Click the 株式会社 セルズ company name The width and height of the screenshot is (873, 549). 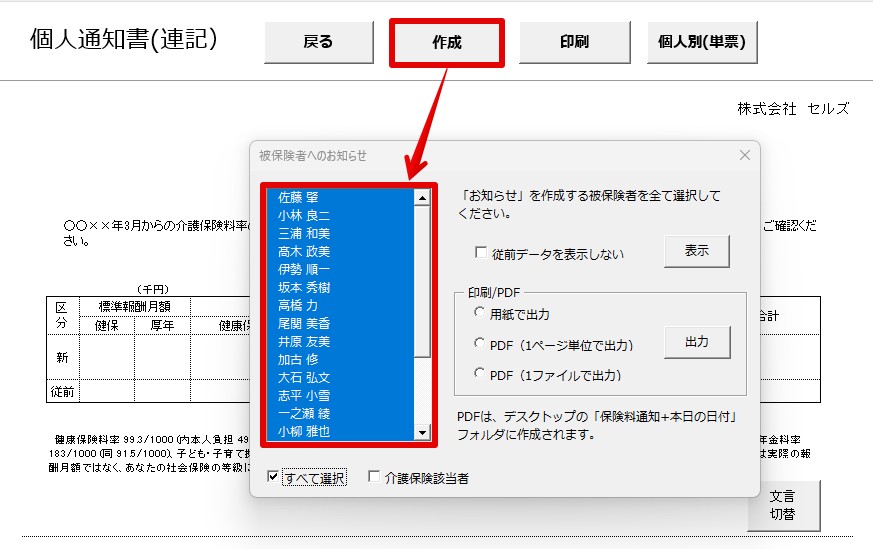[x=793, y=109]
